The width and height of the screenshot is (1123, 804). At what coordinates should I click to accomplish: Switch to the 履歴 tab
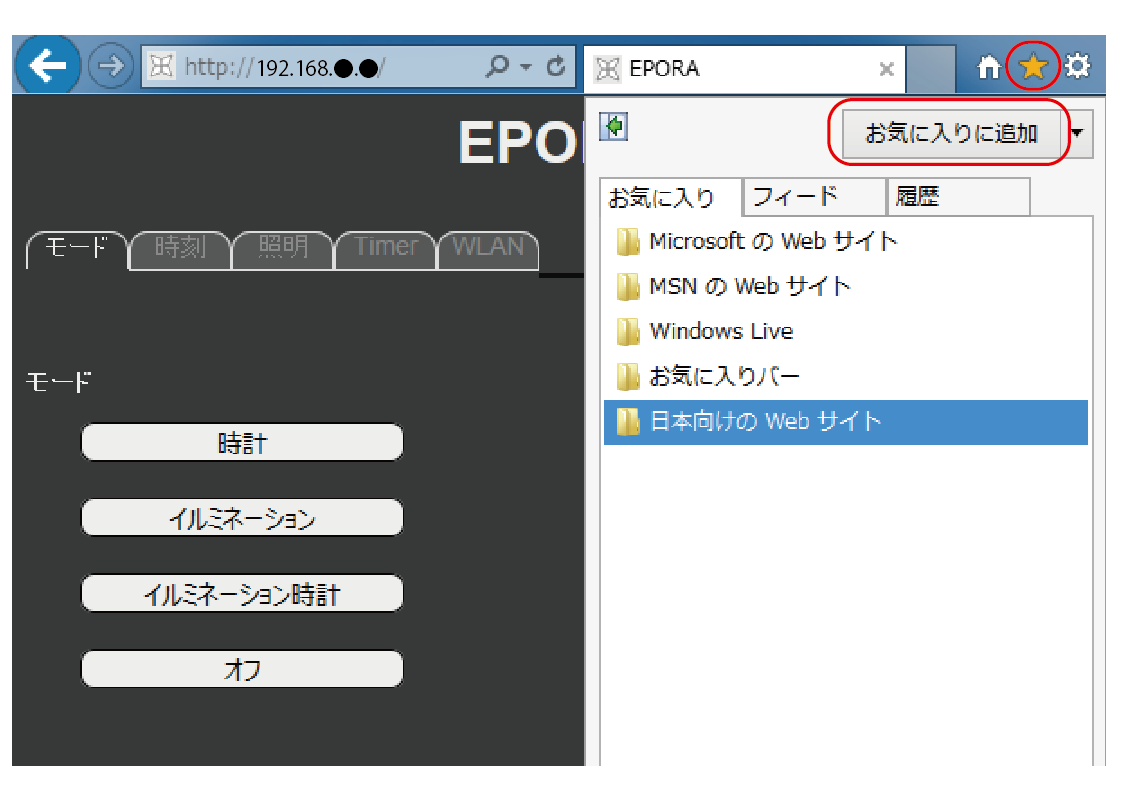956,197
